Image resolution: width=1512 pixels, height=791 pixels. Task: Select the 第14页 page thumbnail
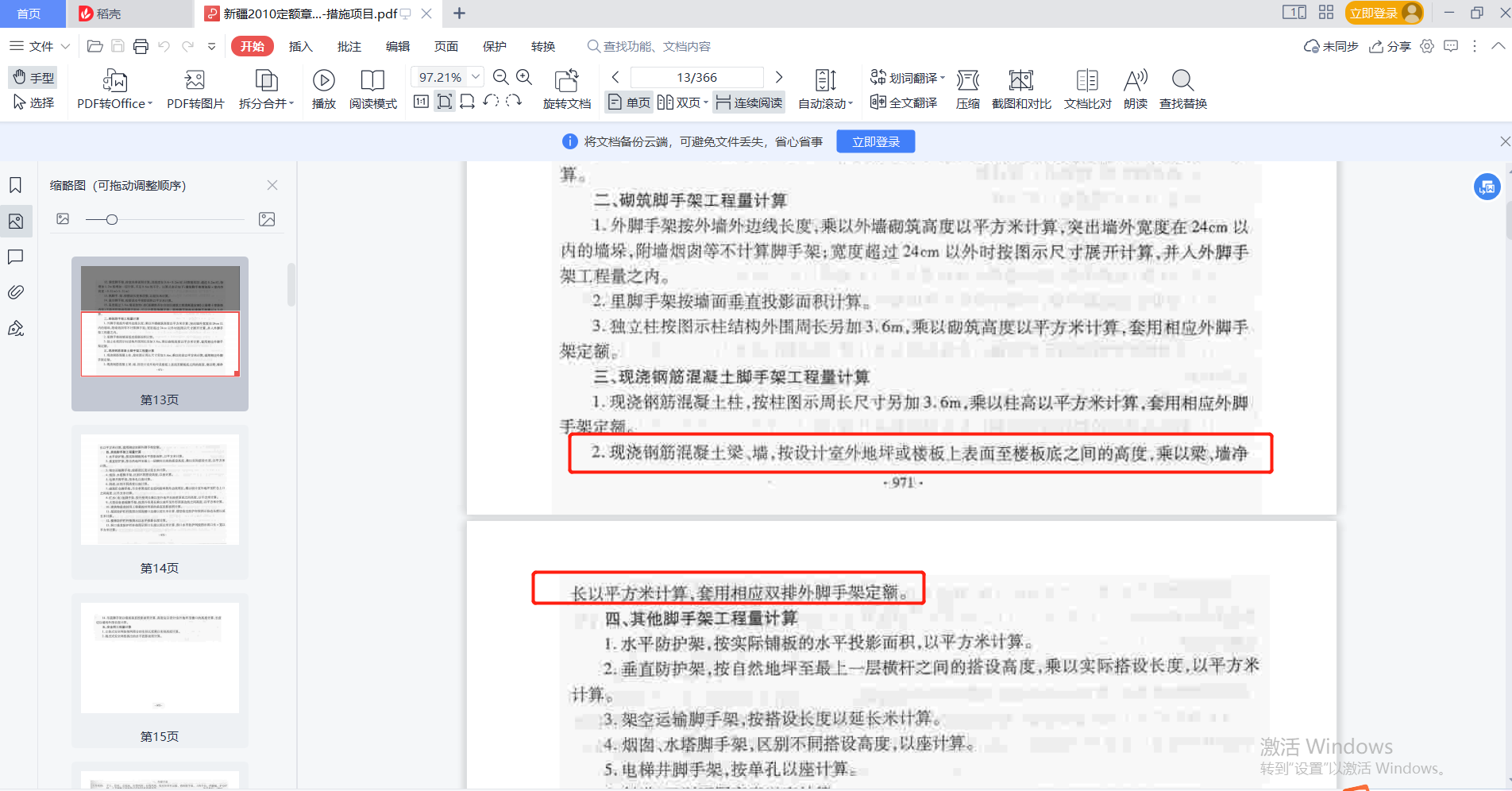pos(160,502)
